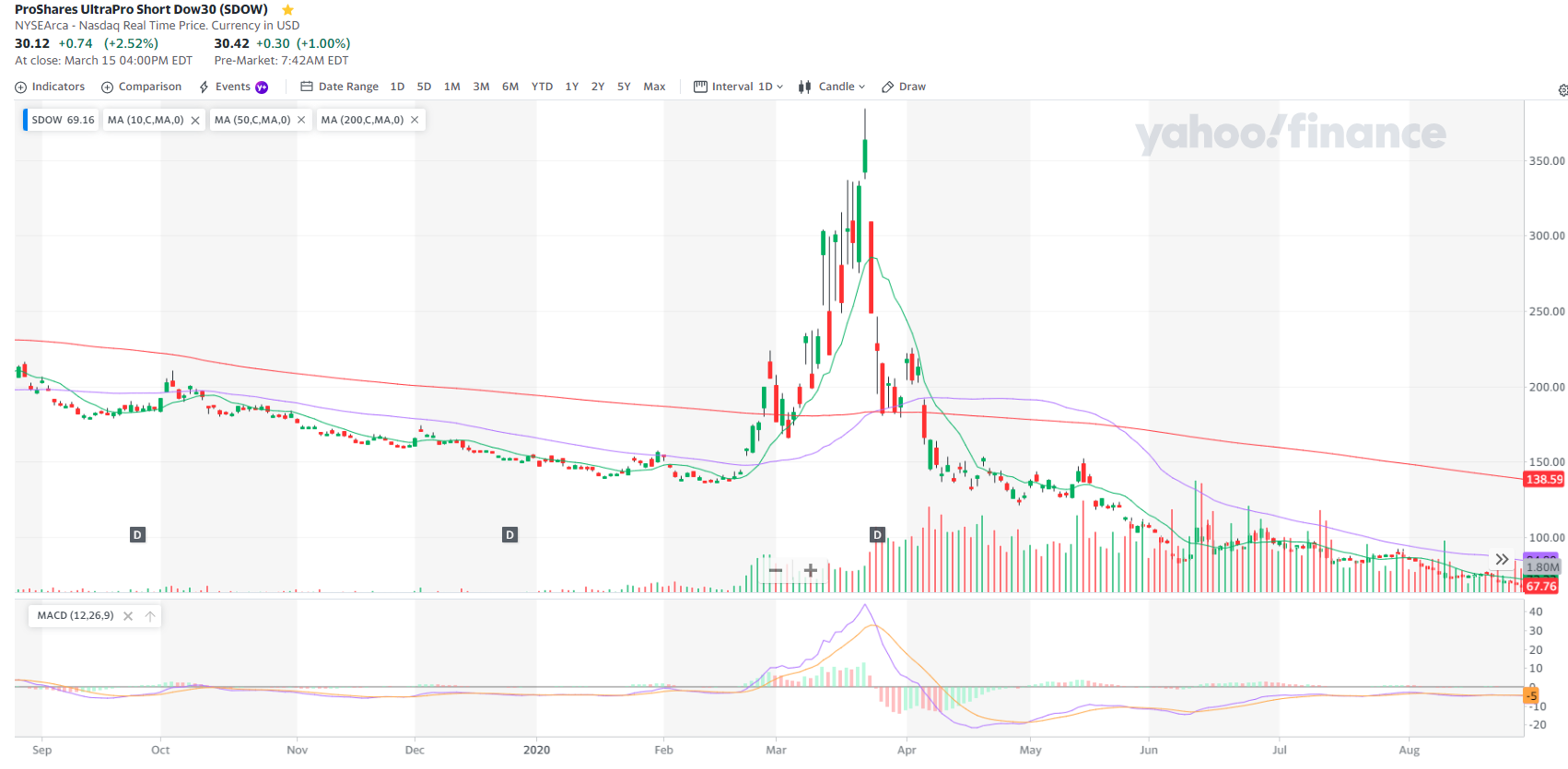This screenshot has width=1568, height=769.
Task: Click the MA (10,C,MA,0) label
Action: (x=146, y=120)
